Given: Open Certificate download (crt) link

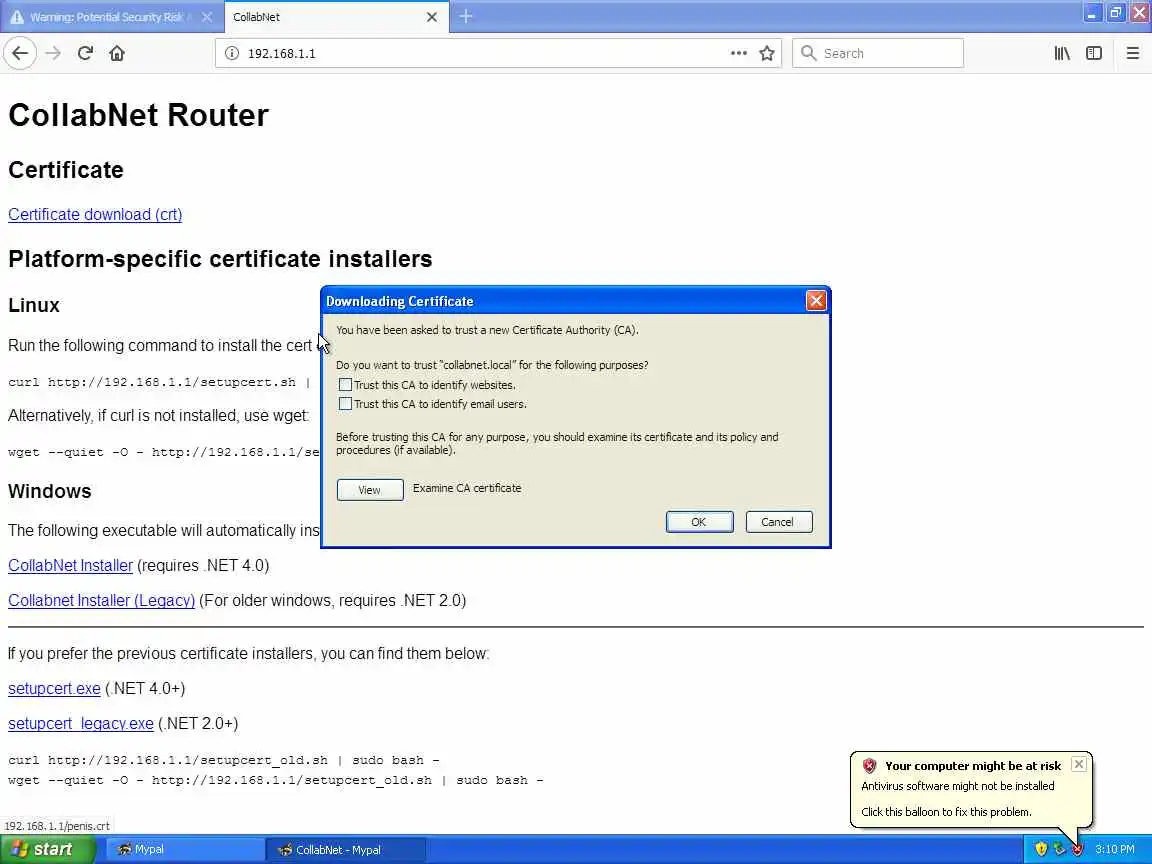Looking at the screenshot, I should 95,215.
